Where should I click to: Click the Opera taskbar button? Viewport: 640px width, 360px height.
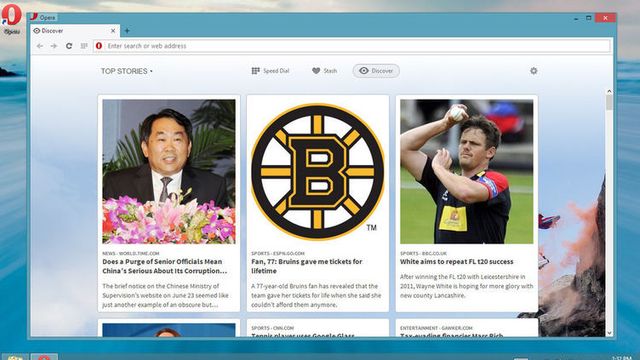44,357
